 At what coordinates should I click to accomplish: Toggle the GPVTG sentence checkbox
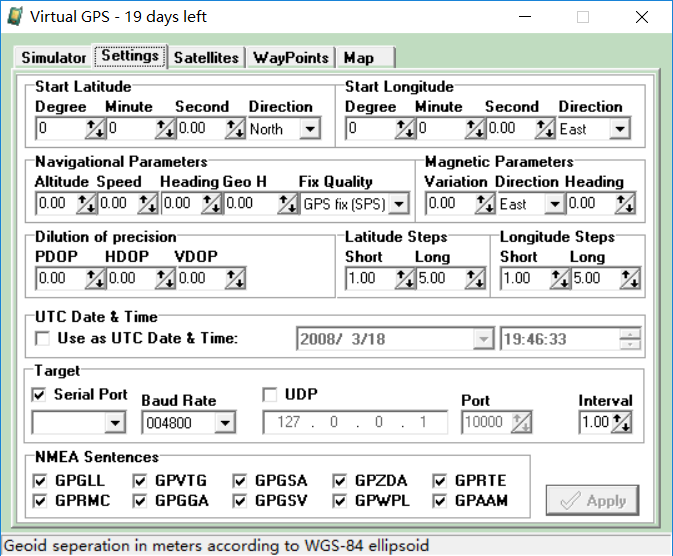coord(139,481)
